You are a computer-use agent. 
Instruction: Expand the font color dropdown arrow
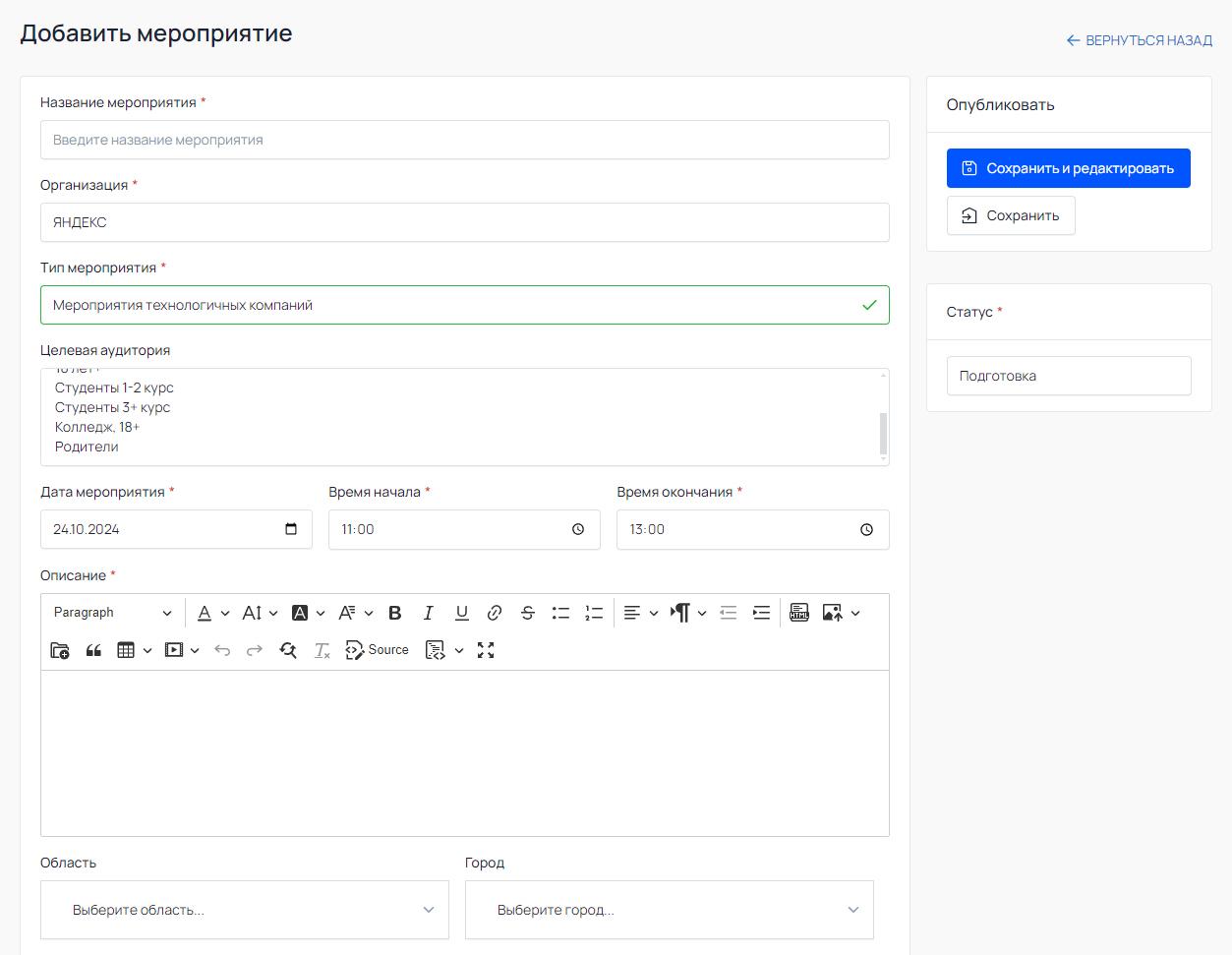(225, 613)
